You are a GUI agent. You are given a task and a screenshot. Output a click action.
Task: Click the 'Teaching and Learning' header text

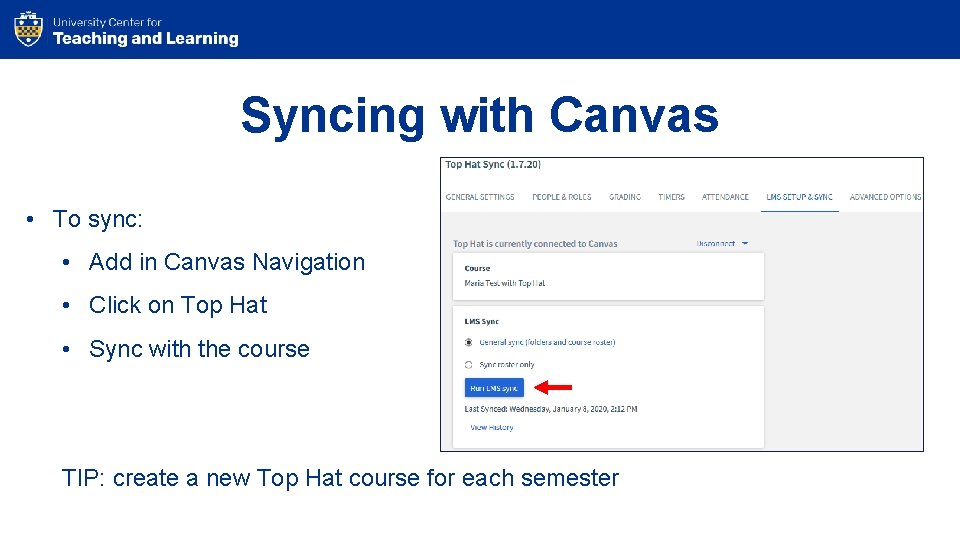146,39
